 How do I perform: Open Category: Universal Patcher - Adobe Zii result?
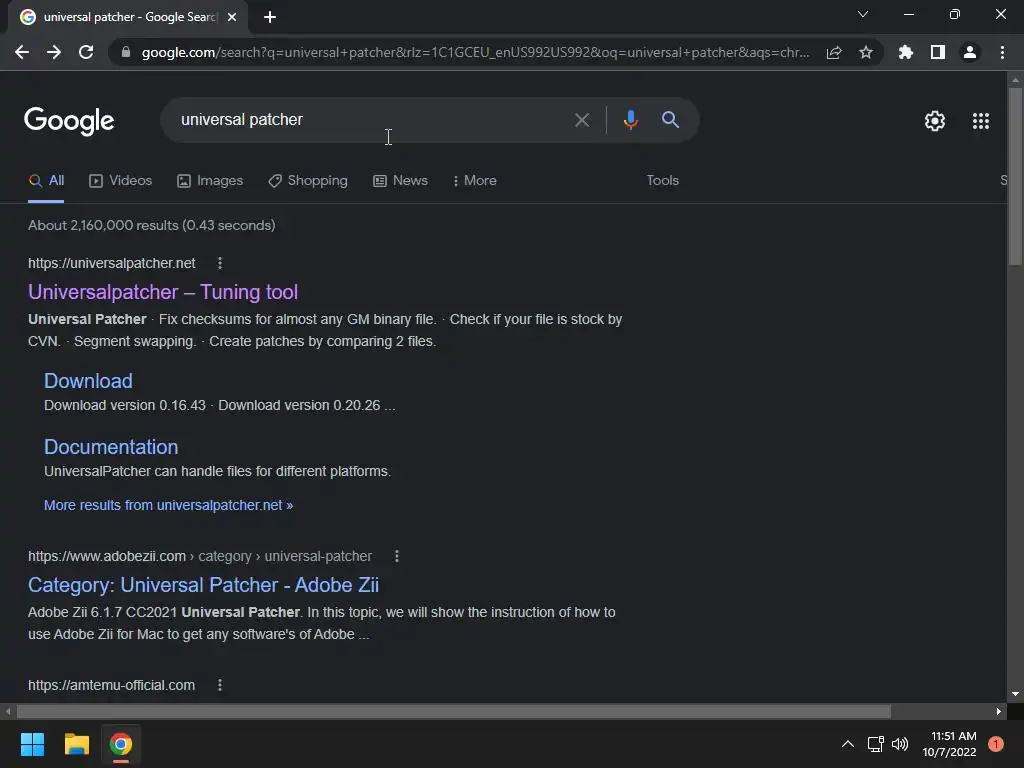click(203, 585)
